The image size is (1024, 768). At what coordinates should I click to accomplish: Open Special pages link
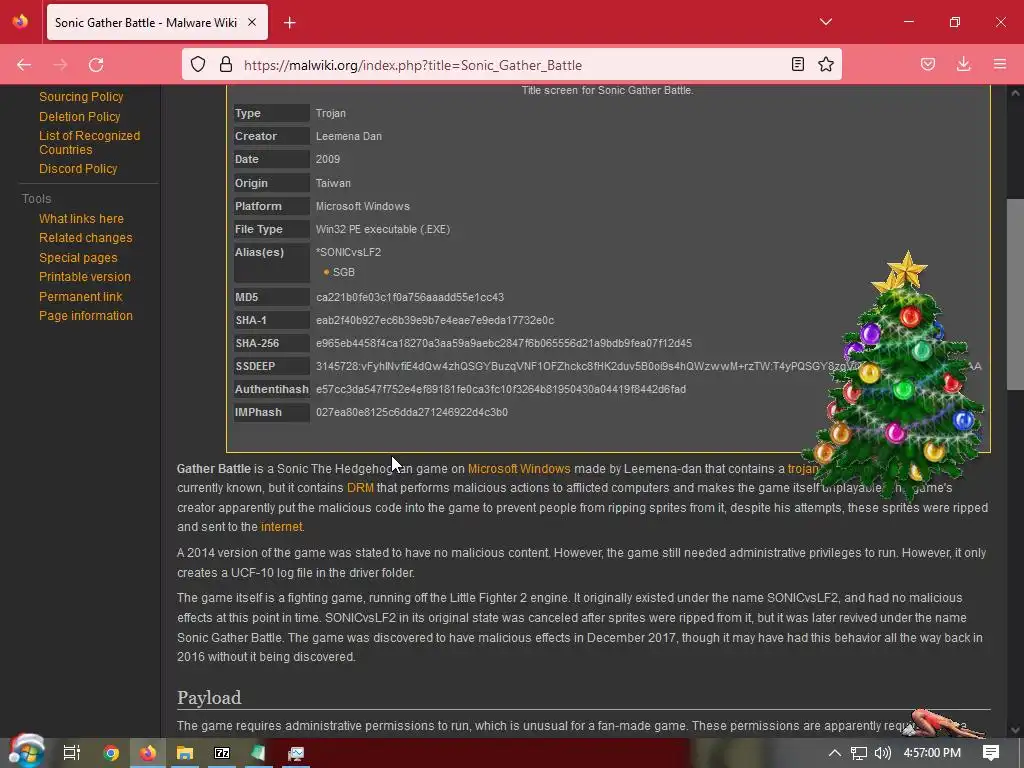(x=78, y=257)
